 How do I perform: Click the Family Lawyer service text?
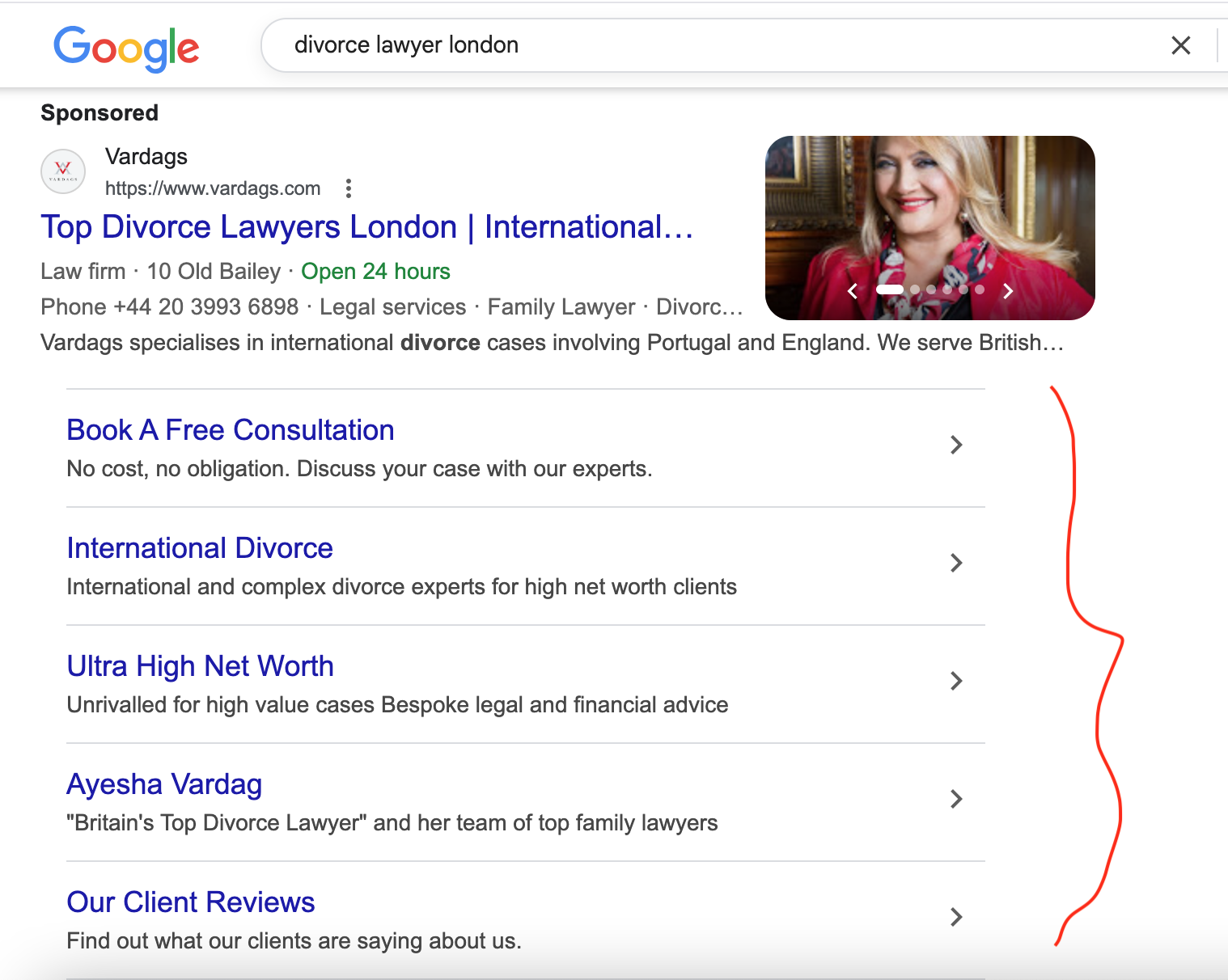tap(561, 307)
